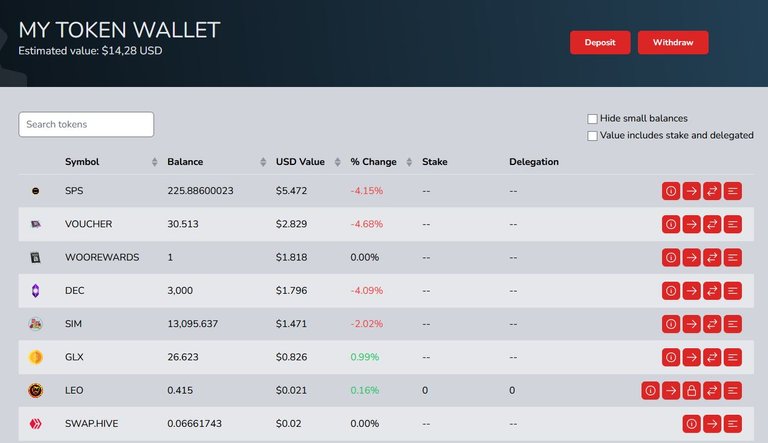This screenshot has height=443, width=768.
Task: Open the history list icon for LEO
Action: pos(733,391)
